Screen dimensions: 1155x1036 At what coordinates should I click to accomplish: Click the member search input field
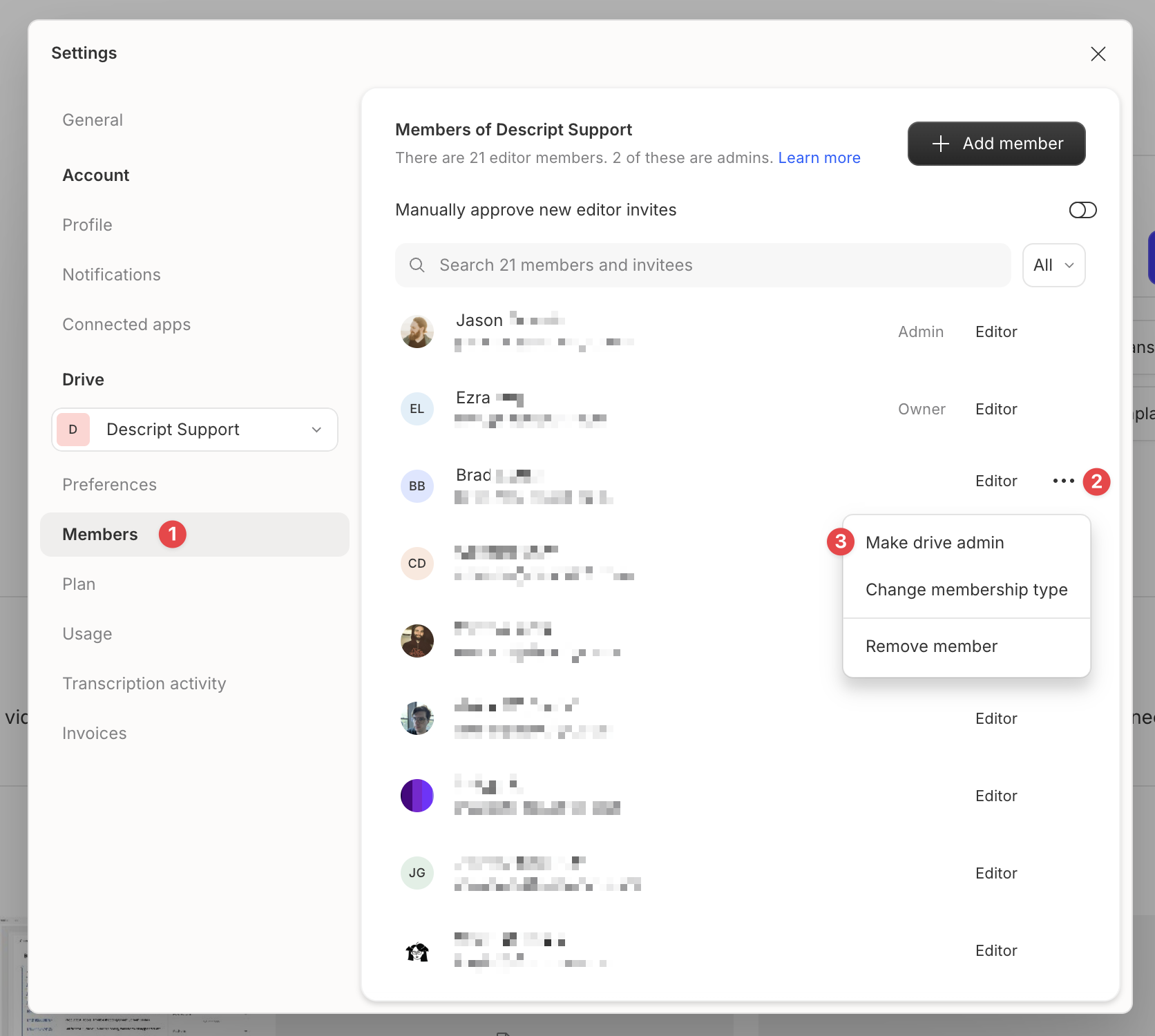[712, 265]
